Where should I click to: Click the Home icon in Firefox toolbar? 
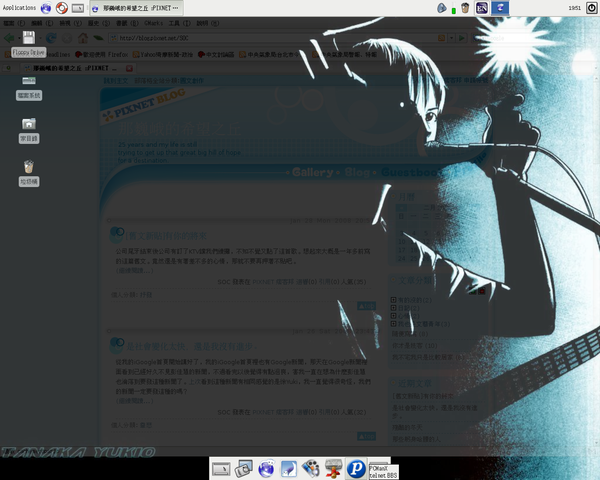(83, 38)
